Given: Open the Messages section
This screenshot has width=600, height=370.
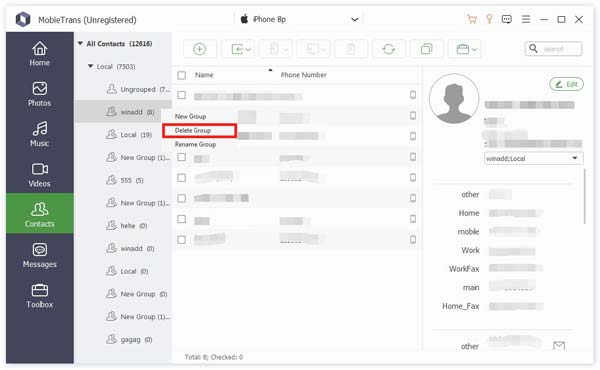Looking at the screenshot, I should click(39, 255).
